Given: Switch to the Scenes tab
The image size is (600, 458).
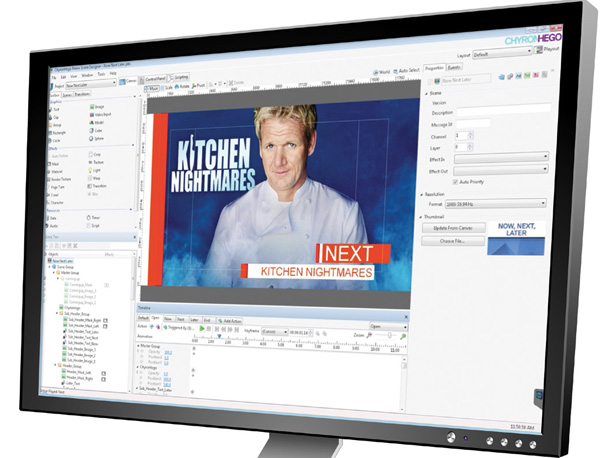Looking at the screenshot, I should [x=67, y=95].
